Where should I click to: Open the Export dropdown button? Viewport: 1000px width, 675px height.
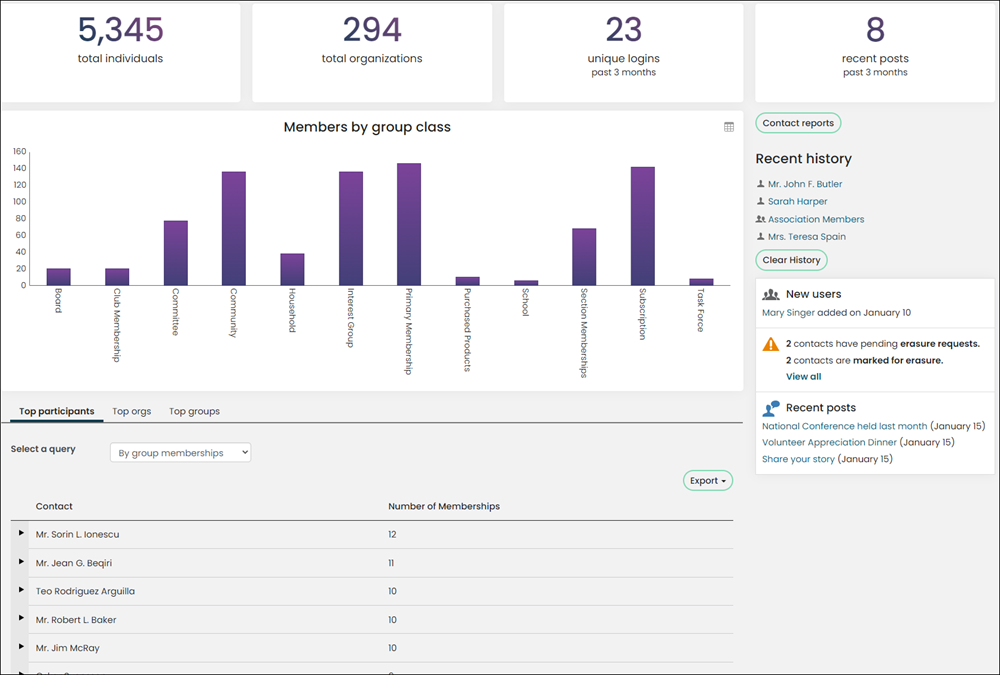708,480
